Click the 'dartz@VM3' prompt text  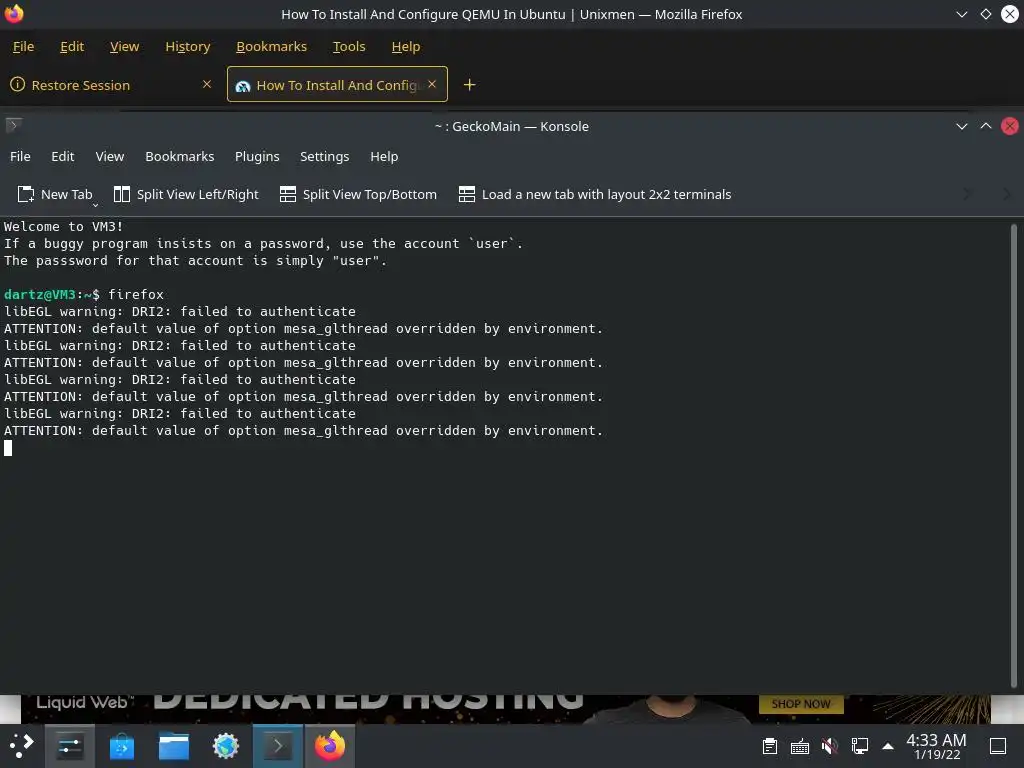[x=40, y=295]
